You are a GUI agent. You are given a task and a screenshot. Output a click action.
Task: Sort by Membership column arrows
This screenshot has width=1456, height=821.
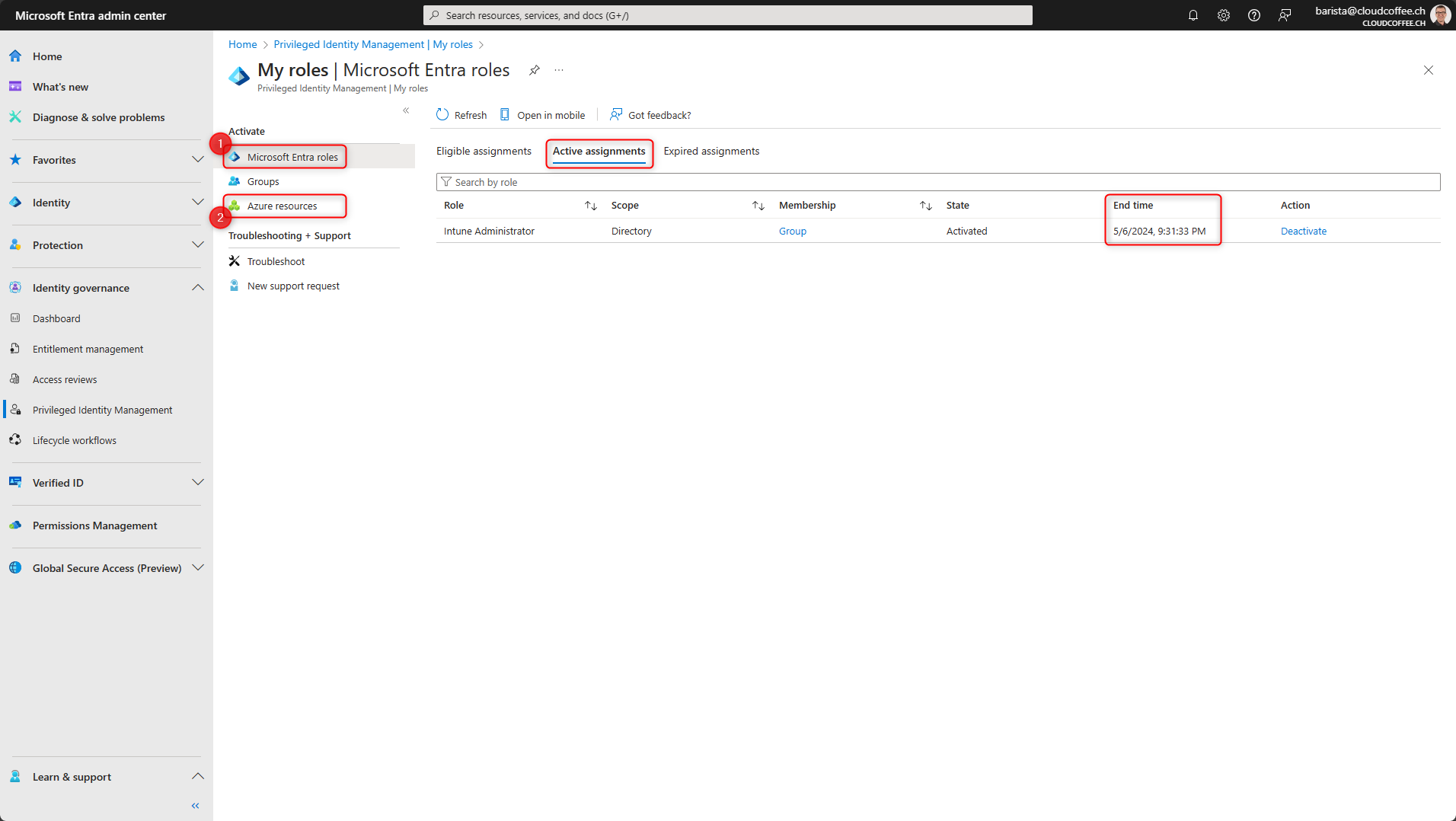coord(926,206)
